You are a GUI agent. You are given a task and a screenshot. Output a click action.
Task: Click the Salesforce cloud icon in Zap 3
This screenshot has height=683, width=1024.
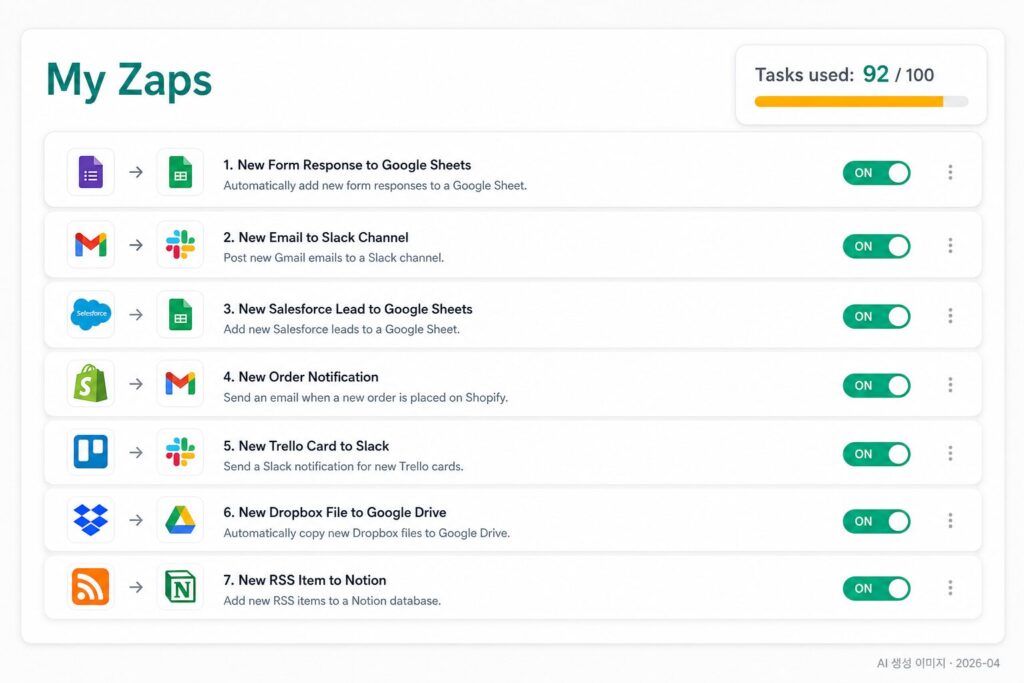click(91, 314)
